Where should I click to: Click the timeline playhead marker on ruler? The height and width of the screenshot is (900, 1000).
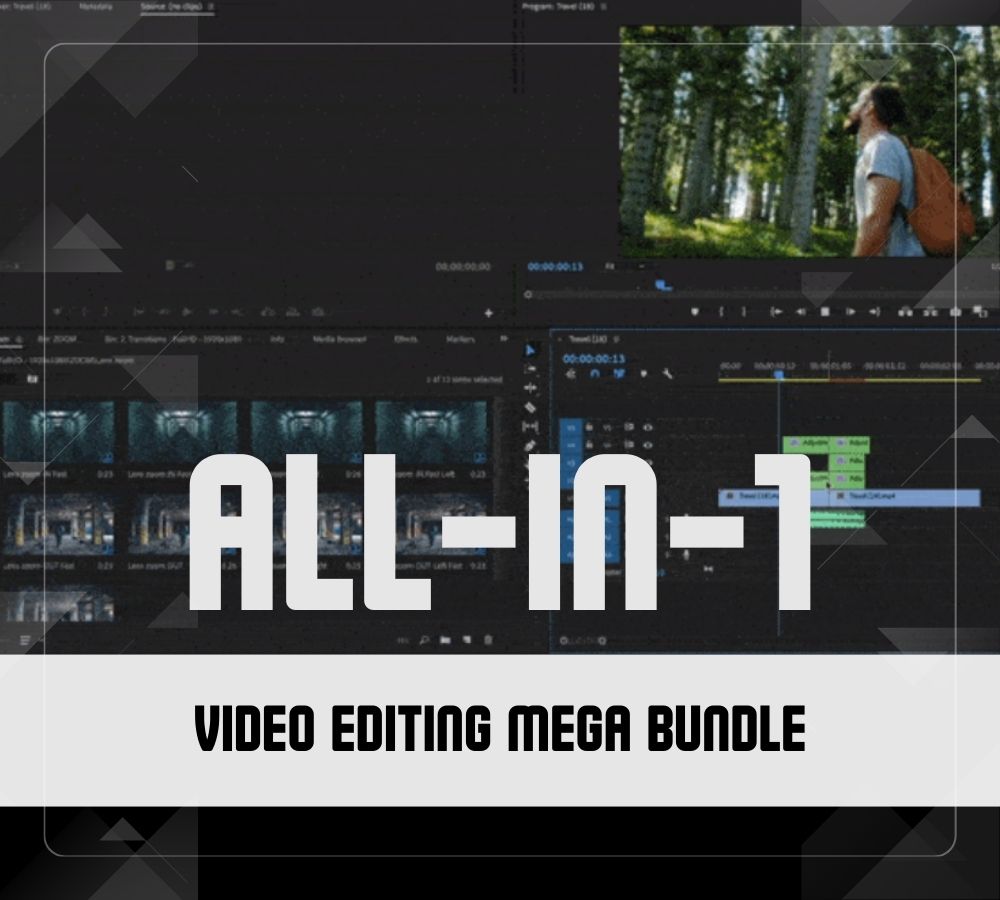click(x=779, y=375)
